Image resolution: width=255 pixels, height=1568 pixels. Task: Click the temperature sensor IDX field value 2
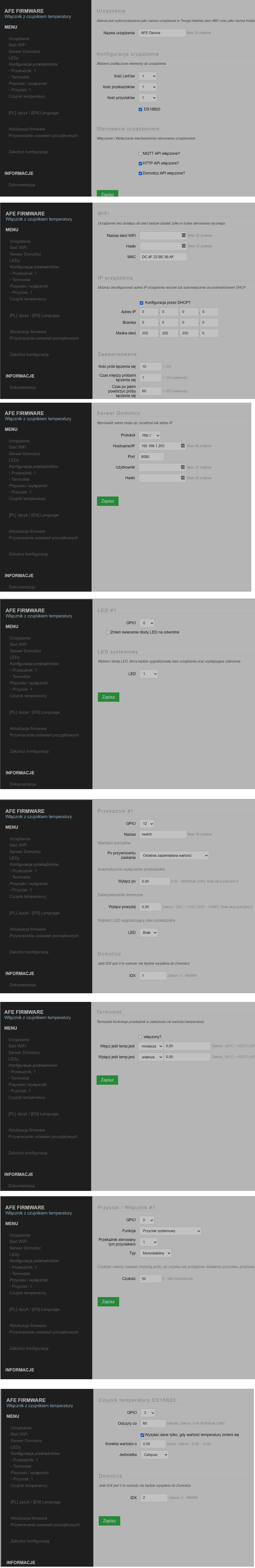click(154, 1498)
